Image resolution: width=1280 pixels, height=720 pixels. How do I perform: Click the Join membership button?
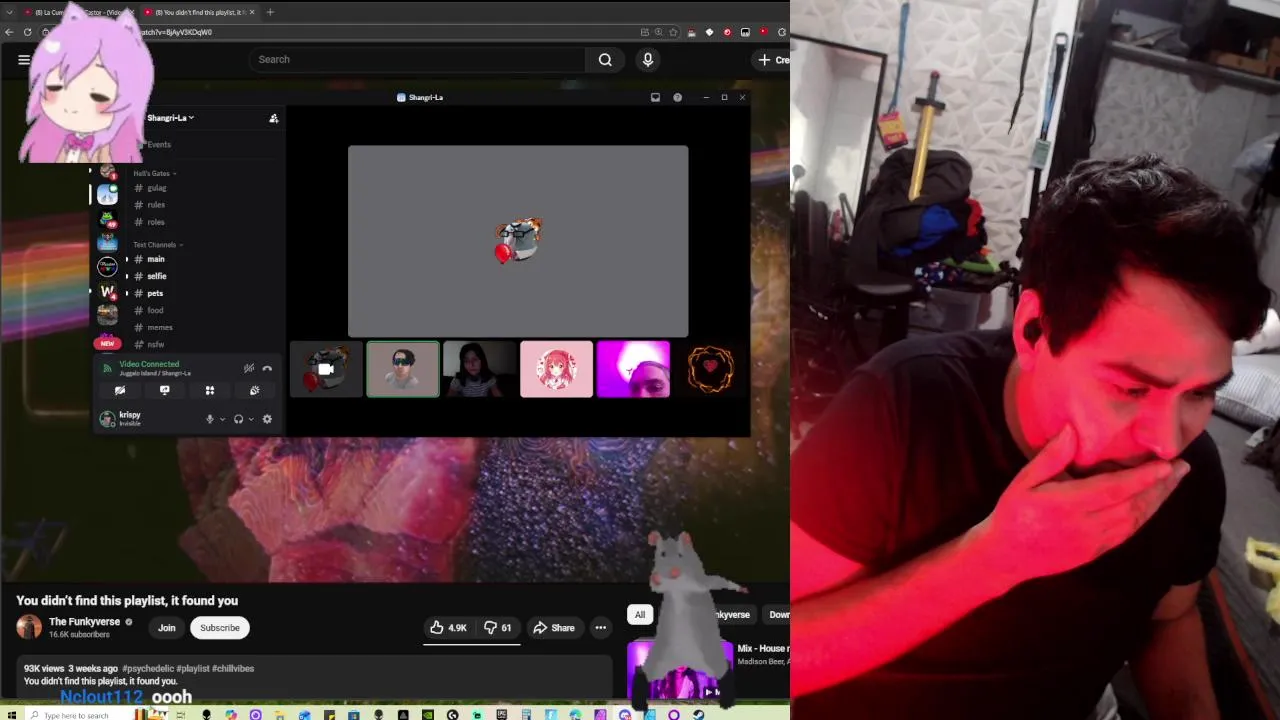click(167, 628)
